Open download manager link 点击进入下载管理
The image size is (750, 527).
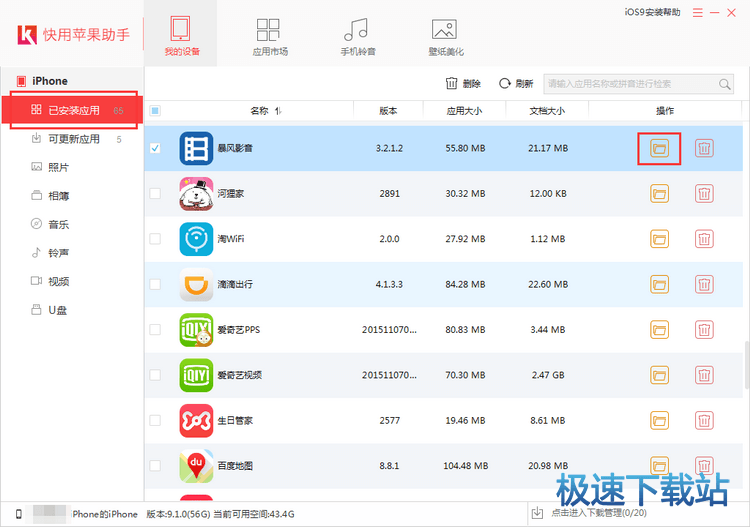pyautogui.click(x=598, y=514)
